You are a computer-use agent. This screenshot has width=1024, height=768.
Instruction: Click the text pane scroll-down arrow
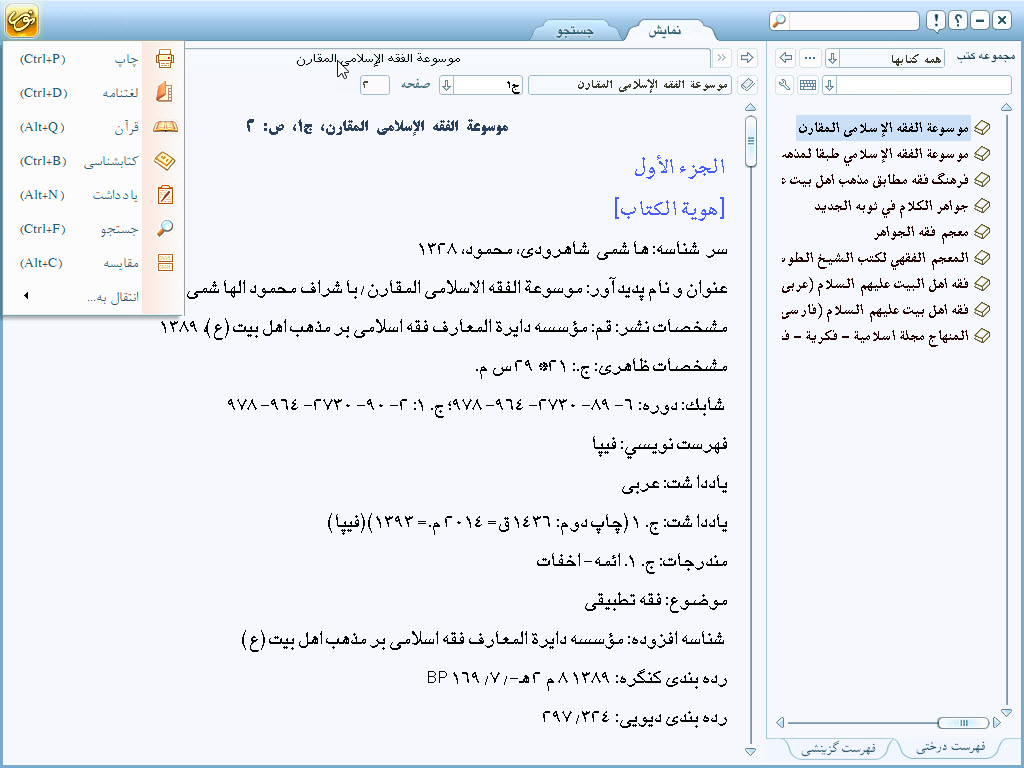click(750, 752)
